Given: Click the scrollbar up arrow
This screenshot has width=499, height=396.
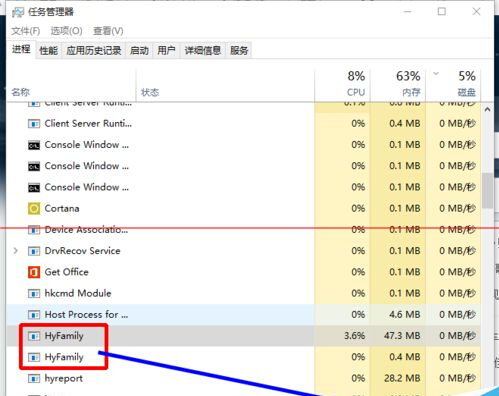Looking at the screenshot, I should point(487,109).
